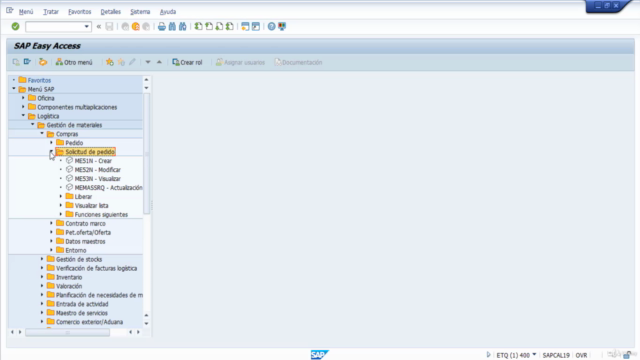Click the Move Favorites Up arrow
The width and height of the screenshot is (640, 360).
(x=159, y=62)
